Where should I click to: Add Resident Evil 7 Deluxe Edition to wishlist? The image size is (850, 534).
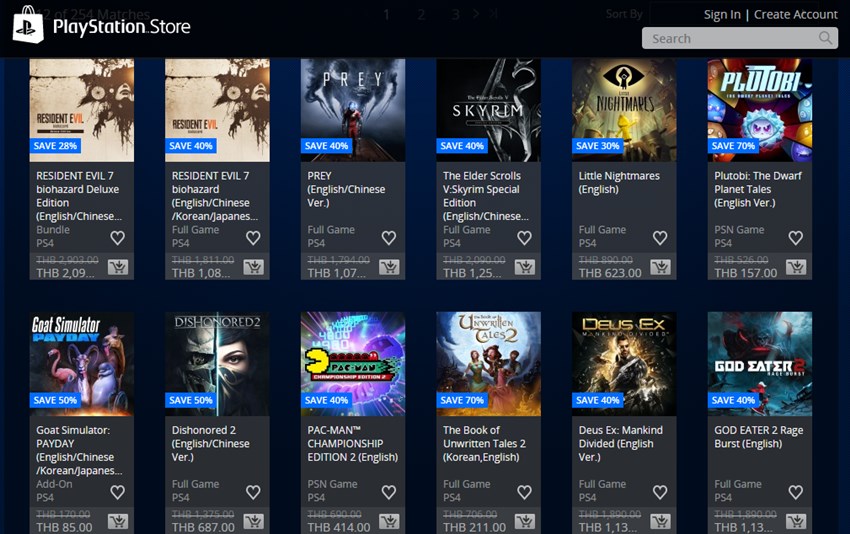tap(118, 237)
